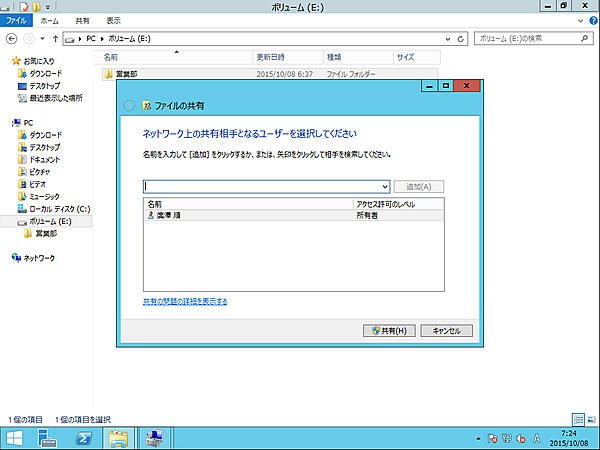The width and height of the screenshot is (600, 450).
Task: Click the file sharing dialog back arrow
Action: 129,106
